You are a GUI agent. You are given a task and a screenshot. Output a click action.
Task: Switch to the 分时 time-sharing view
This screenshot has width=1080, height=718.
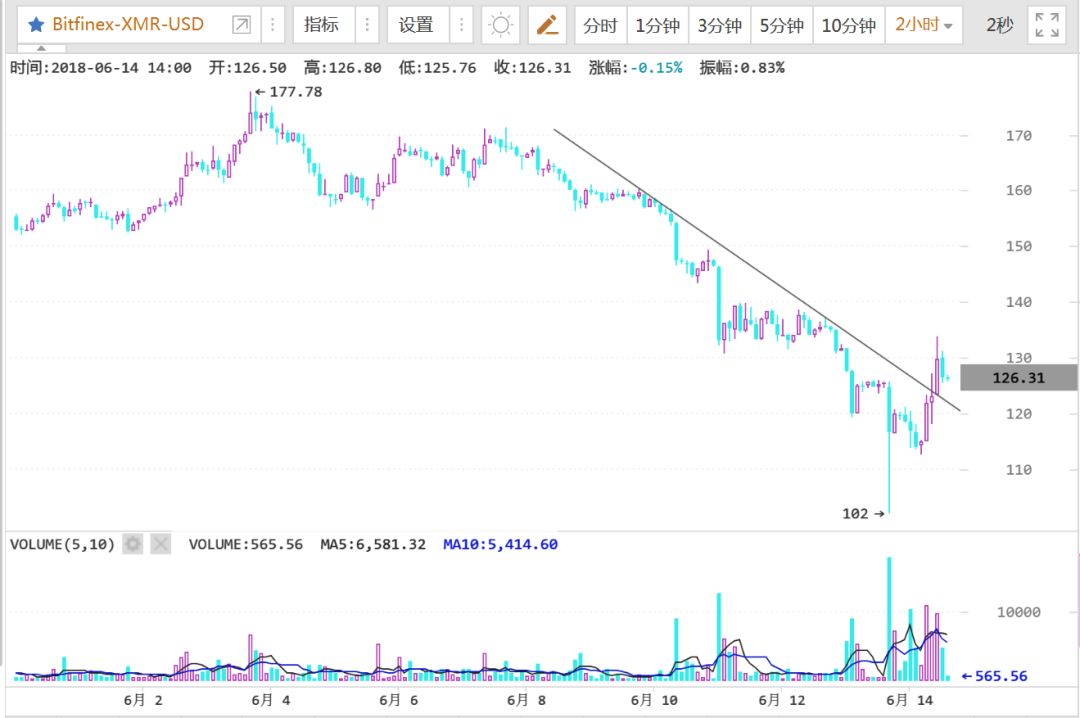600,25
